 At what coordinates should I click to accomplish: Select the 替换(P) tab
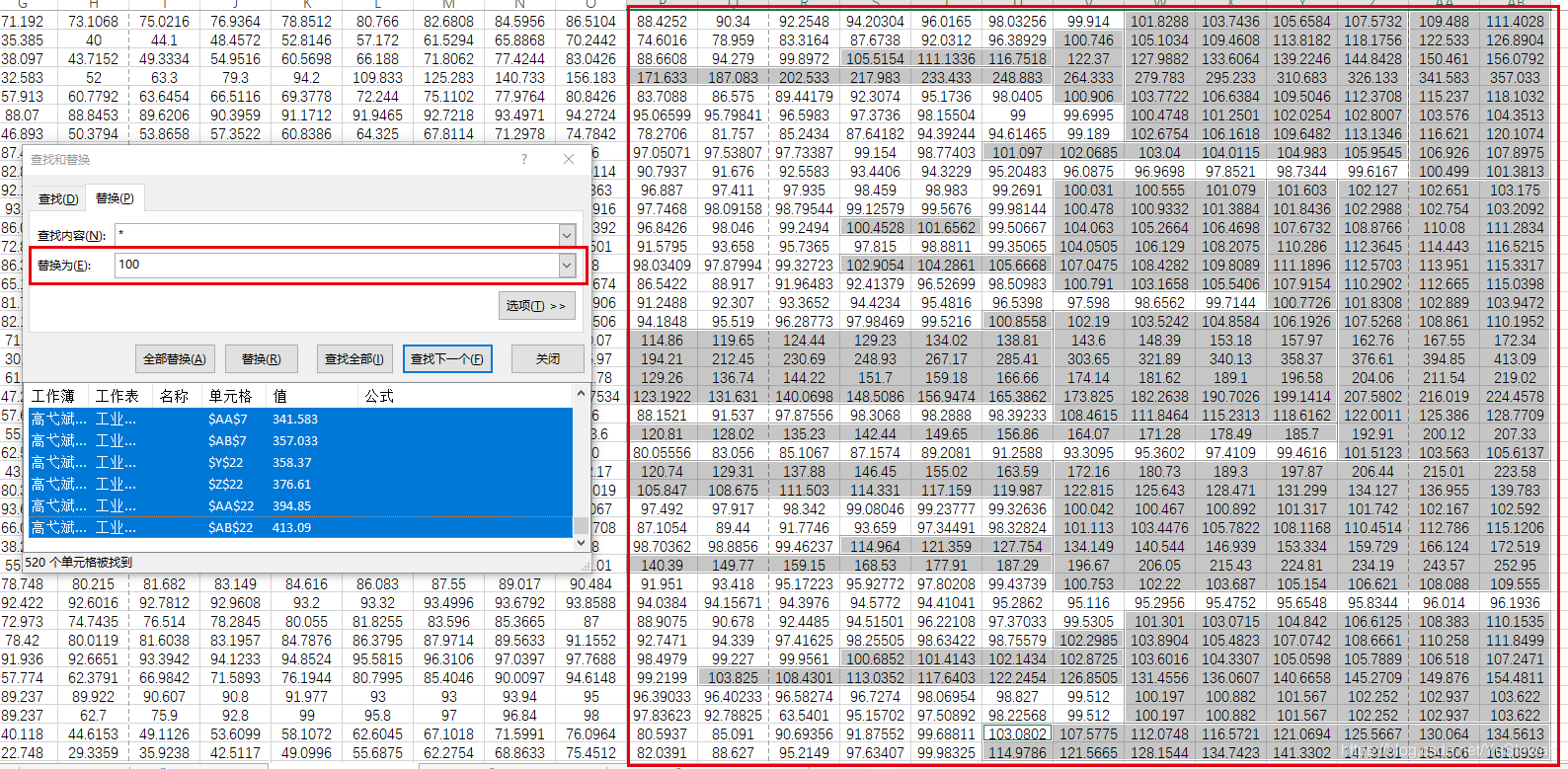(x=115, y=197)
